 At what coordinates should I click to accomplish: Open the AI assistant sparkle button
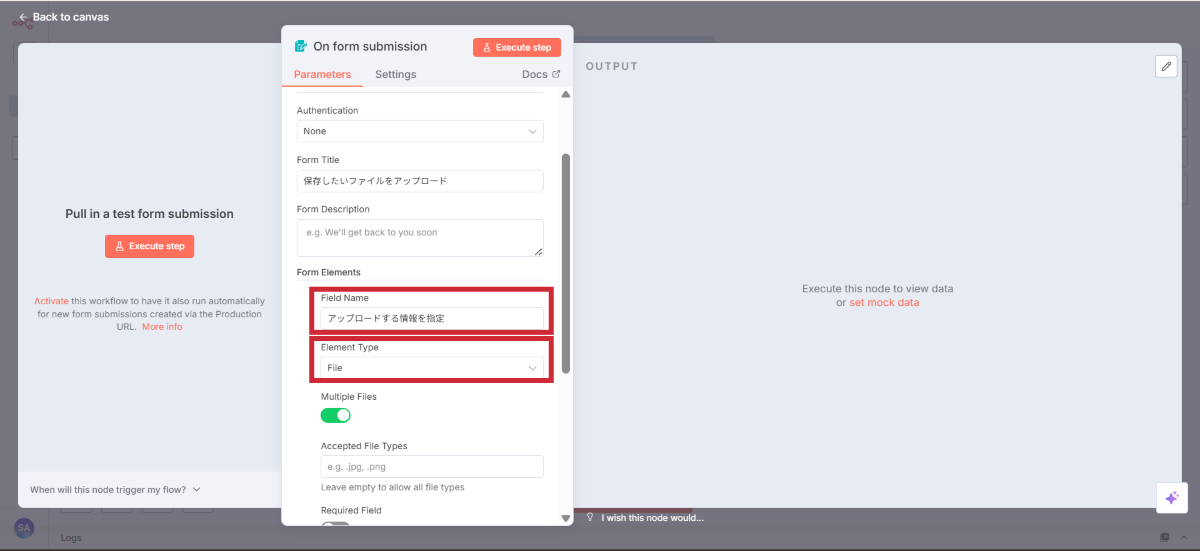[1171, 498]
